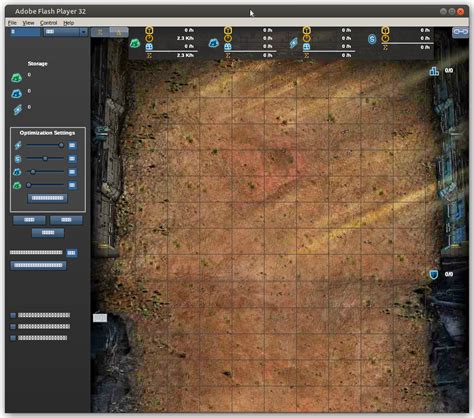This screenshot has width=474, height=418.
Task: Click the power crystal icon under Storage
Action: pyautogui.click(x=18, y=109)
